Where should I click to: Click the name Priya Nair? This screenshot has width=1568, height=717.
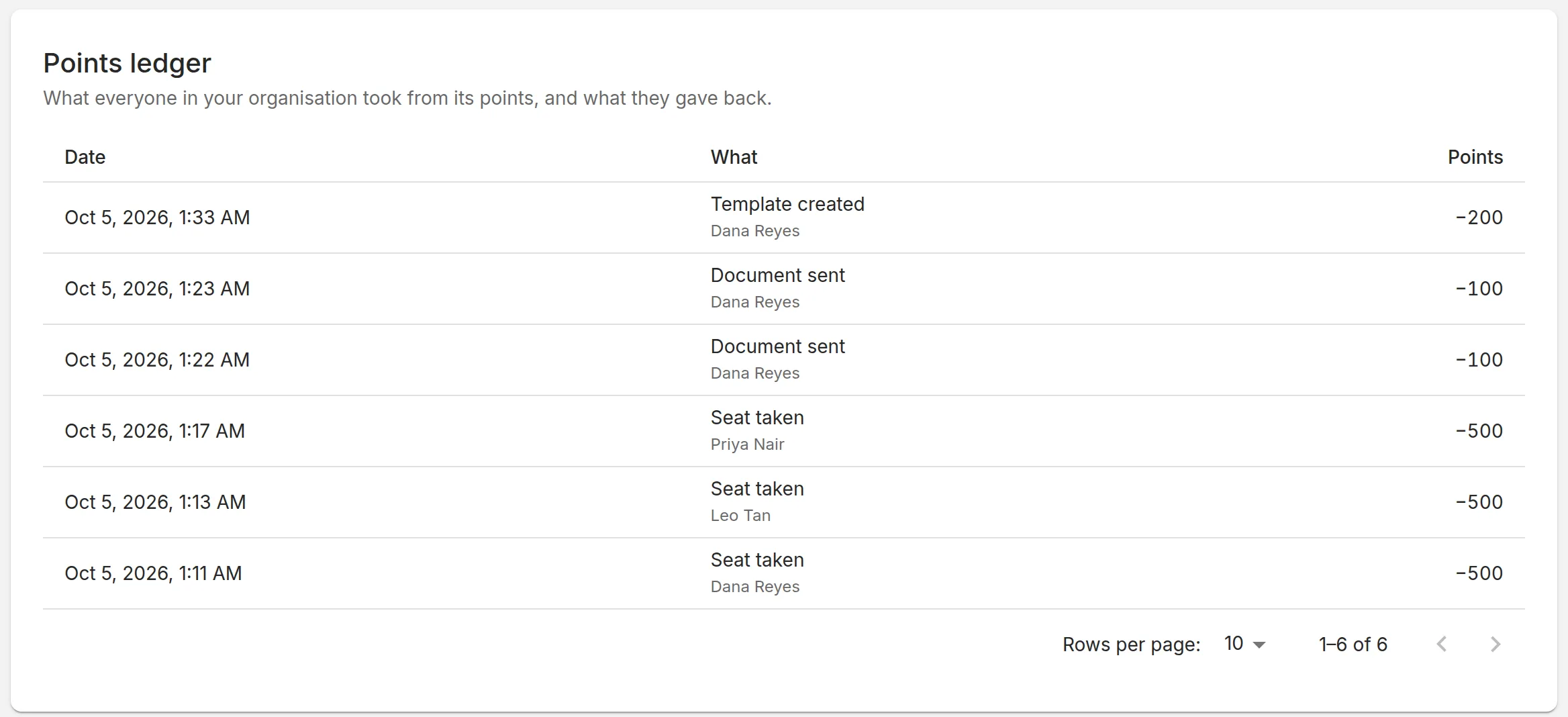pyautogui.click(x=747, y=444)
